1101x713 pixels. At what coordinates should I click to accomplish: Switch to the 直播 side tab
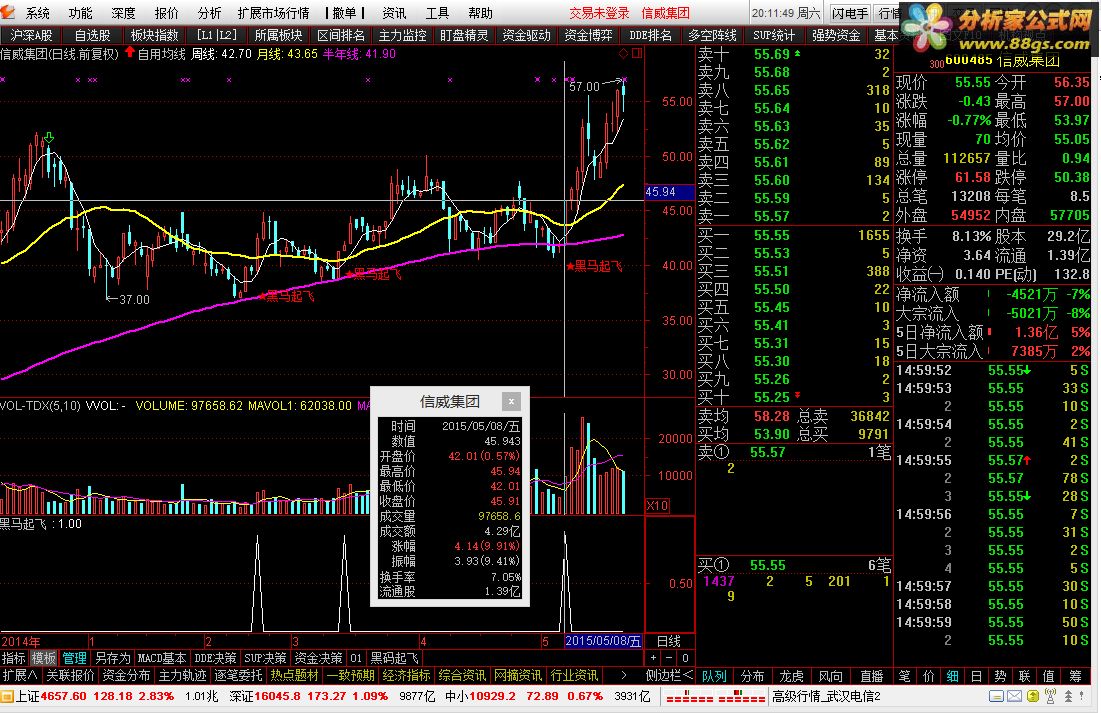coord(871,676)
